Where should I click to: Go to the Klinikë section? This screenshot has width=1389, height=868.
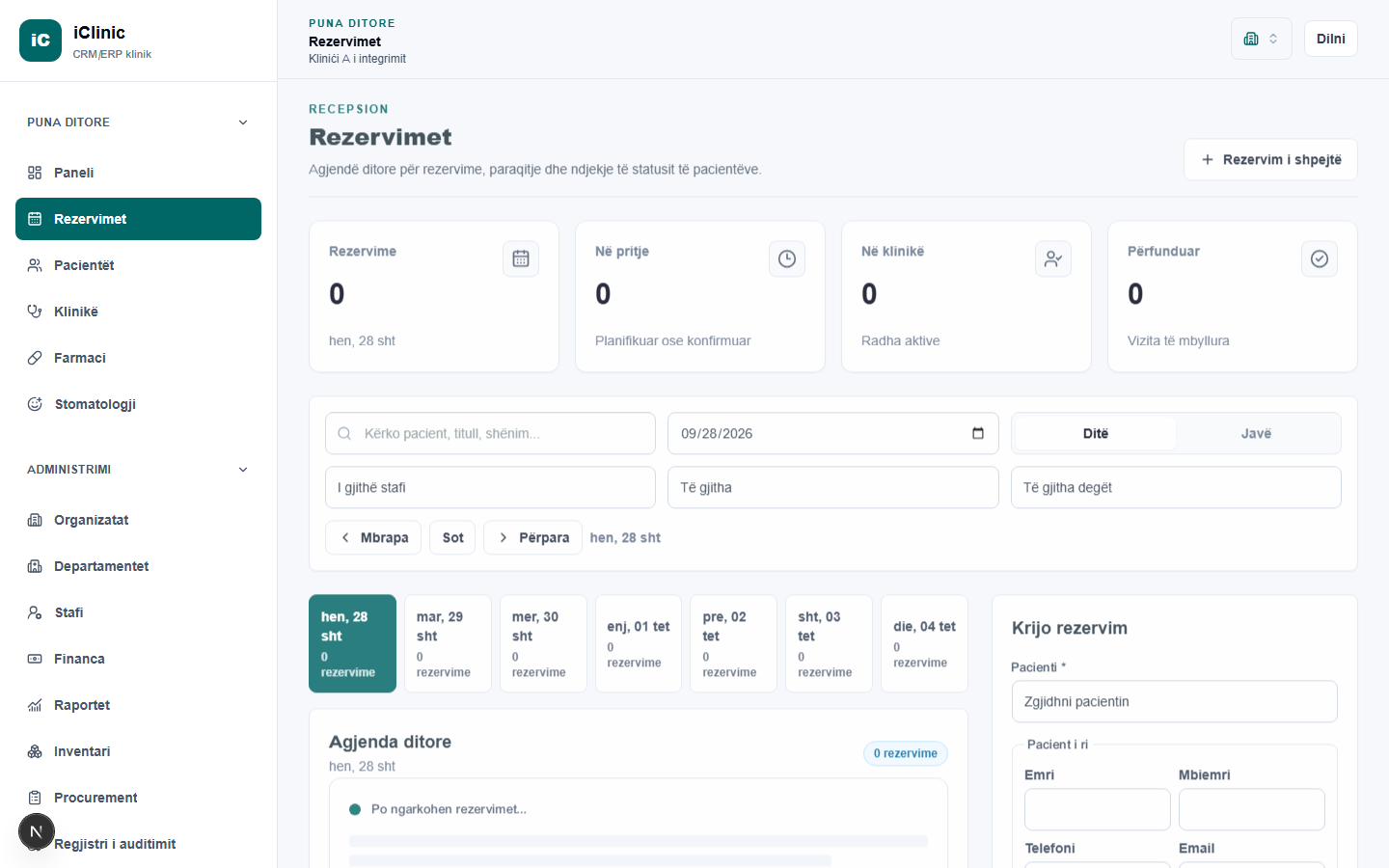click(138, 312)
